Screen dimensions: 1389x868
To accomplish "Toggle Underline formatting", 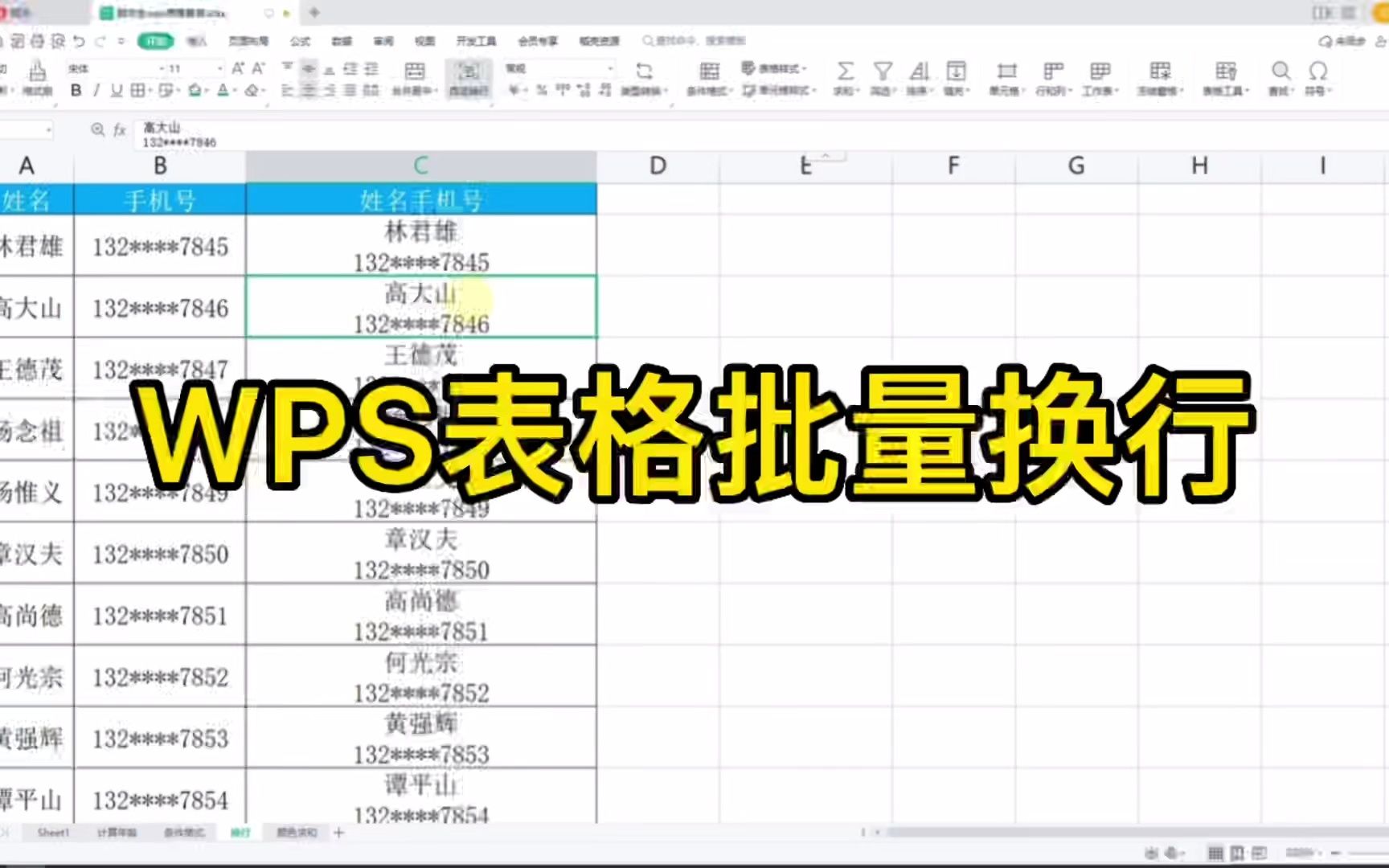I will pos(117,90).
